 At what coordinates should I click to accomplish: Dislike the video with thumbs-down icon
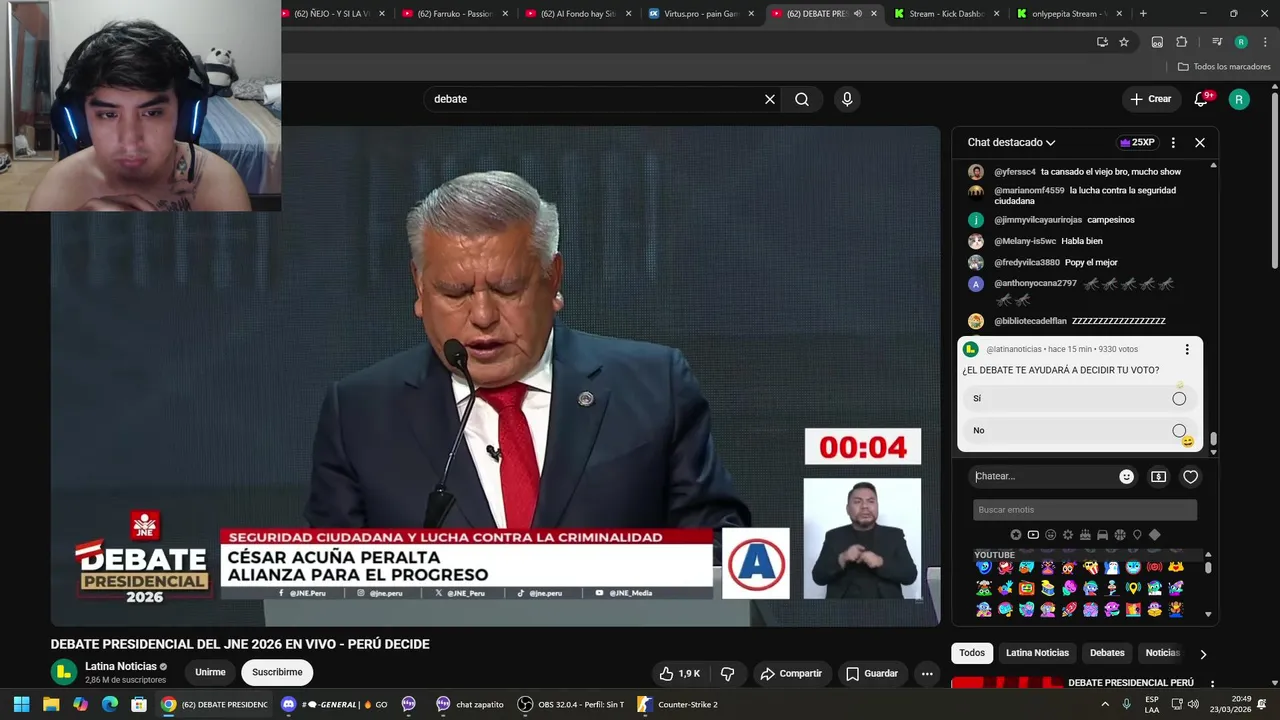(x=728, y=674)
